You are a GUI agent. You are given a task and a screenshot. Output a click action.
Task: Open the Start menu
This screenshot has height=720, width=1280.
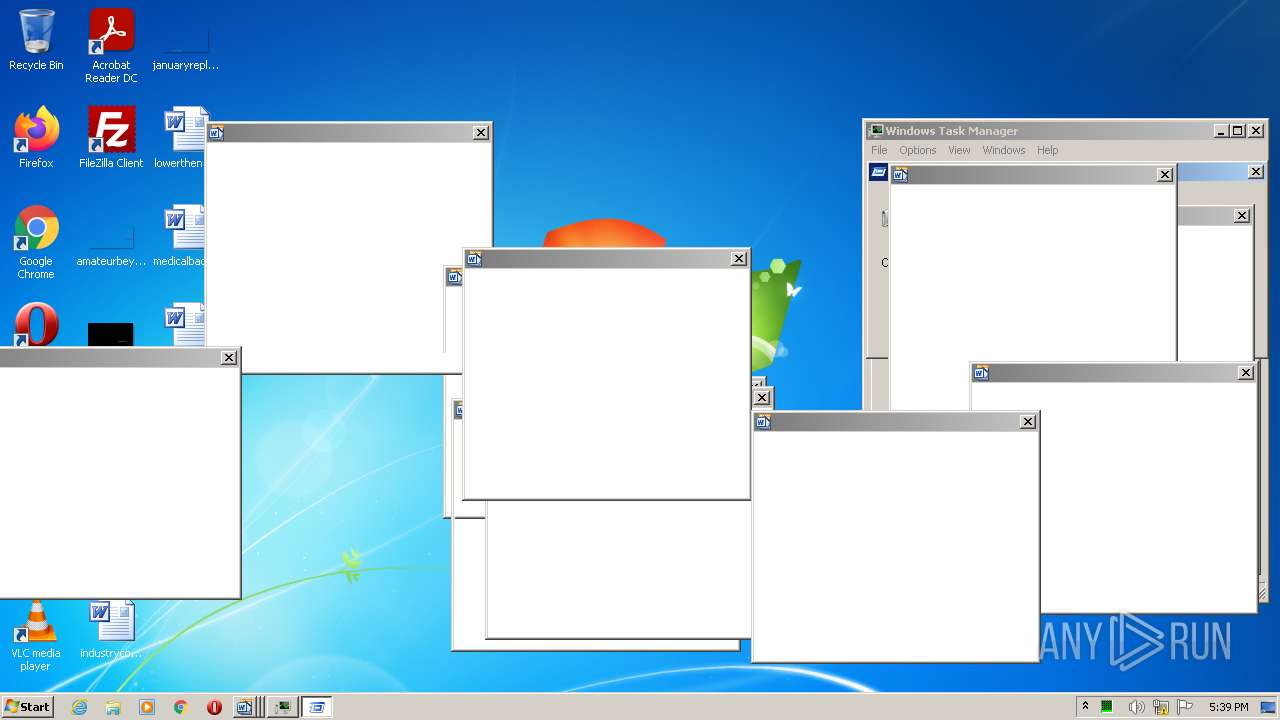coord(27,707)
